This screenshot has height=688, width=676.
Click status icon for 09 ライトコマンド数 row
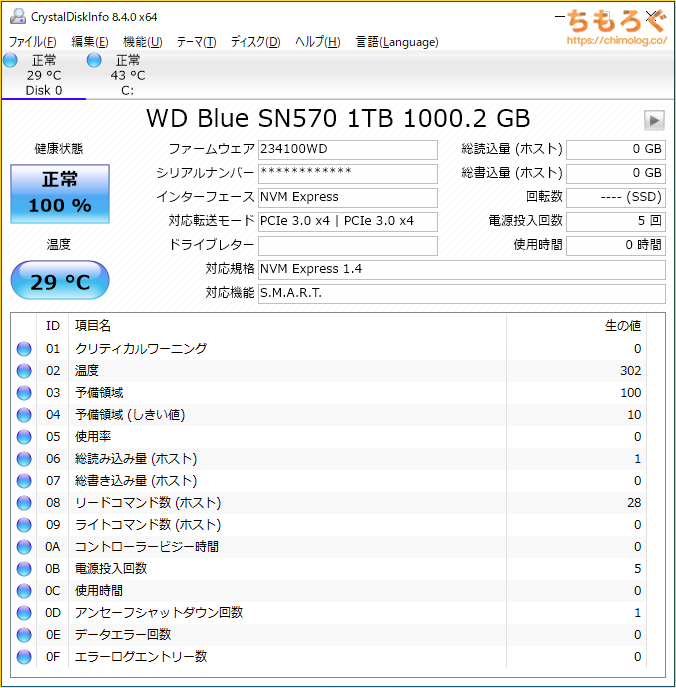[x=24, y=525]
